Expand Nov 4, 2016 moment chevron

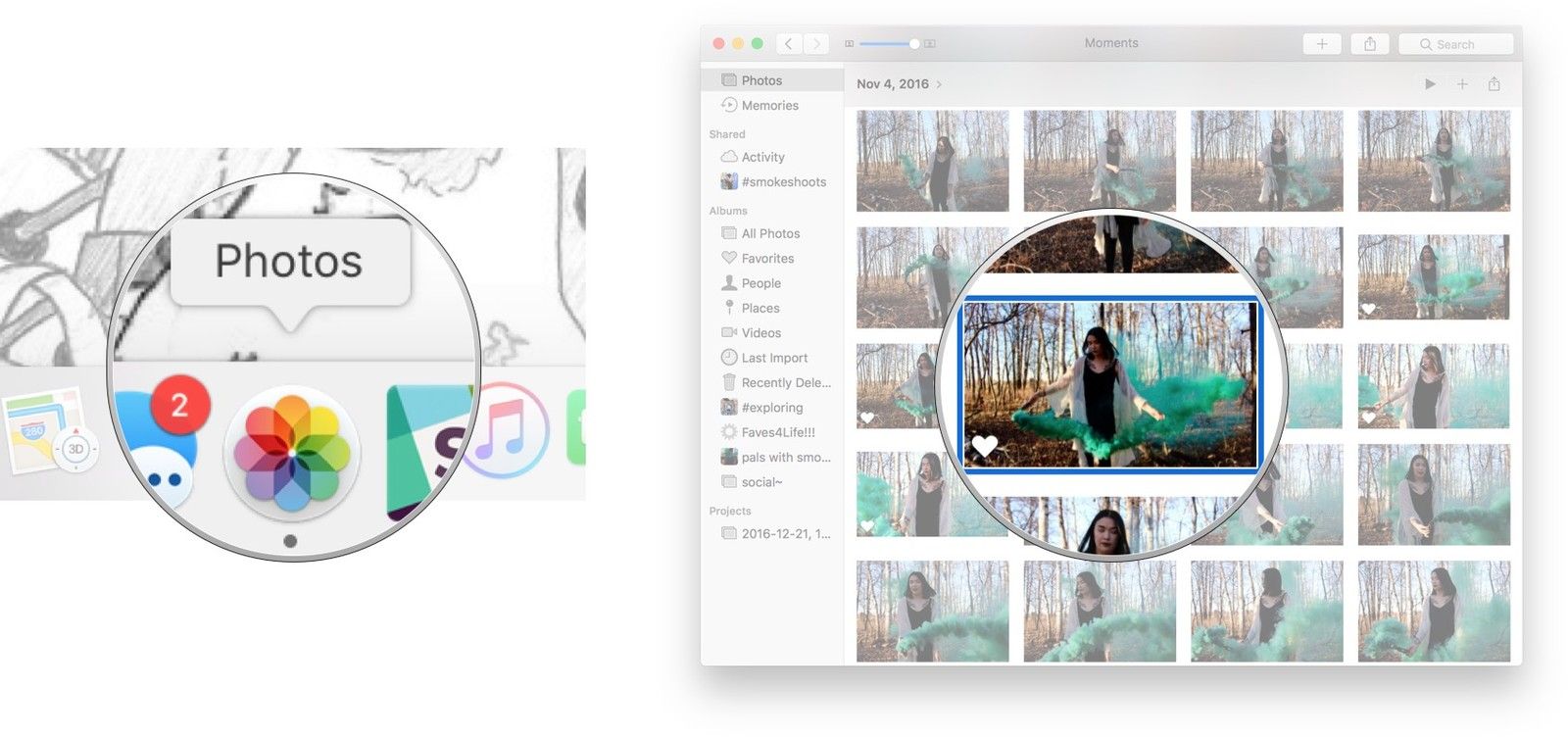[939, 84]
